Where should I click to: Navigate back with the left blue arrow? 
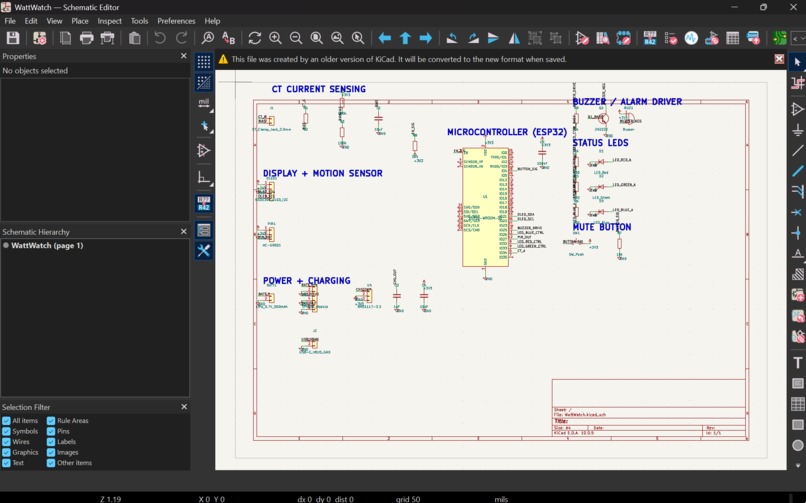coord(384,38)
